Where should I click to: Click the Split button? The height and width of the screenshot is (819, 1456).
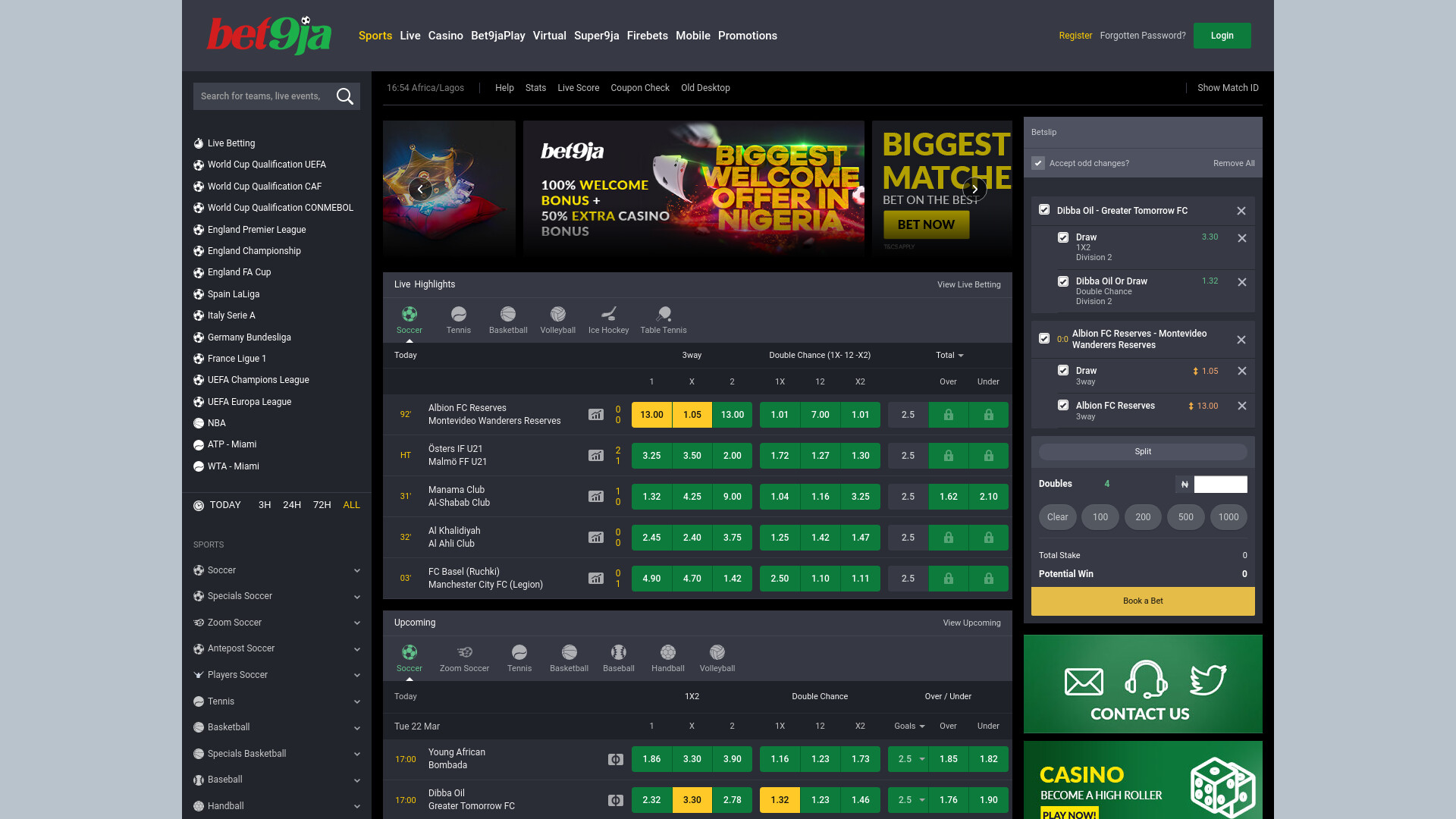coord(1143,452)
